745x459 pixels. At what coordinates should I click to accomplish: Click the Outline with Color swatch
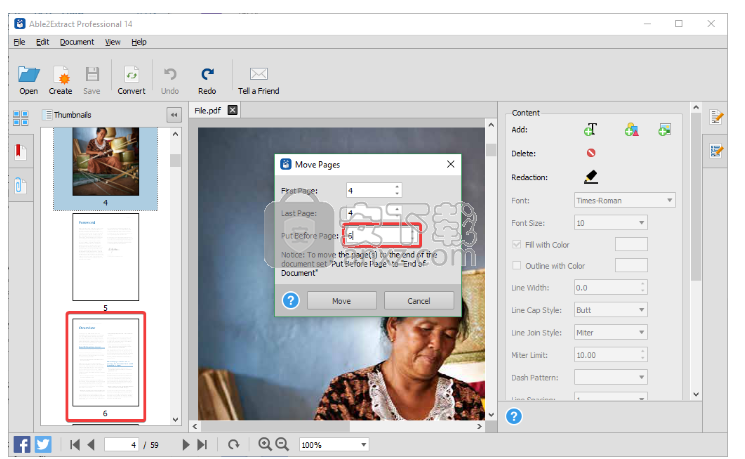point(631,265)
